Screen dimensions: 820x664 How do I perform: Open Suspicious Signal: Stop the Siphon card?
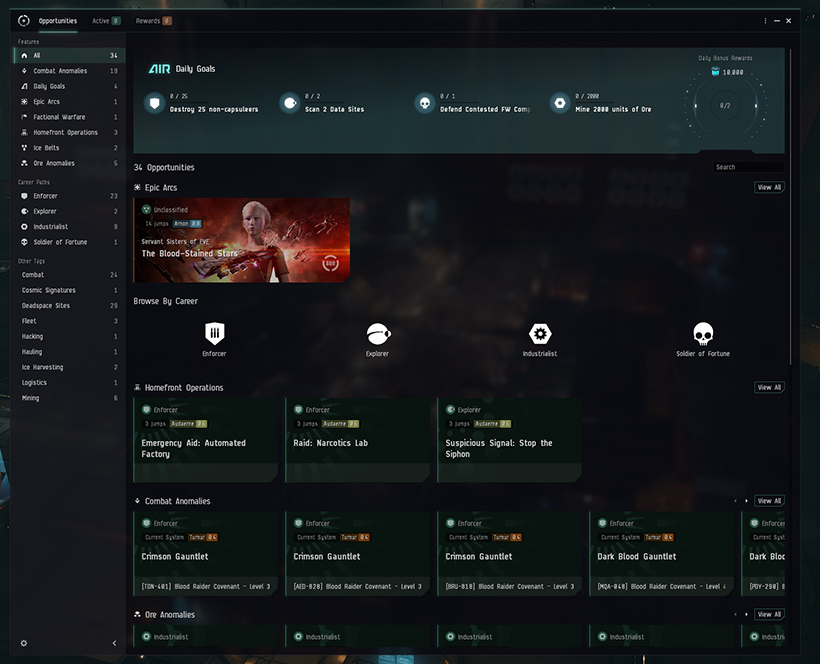[509, 440]
